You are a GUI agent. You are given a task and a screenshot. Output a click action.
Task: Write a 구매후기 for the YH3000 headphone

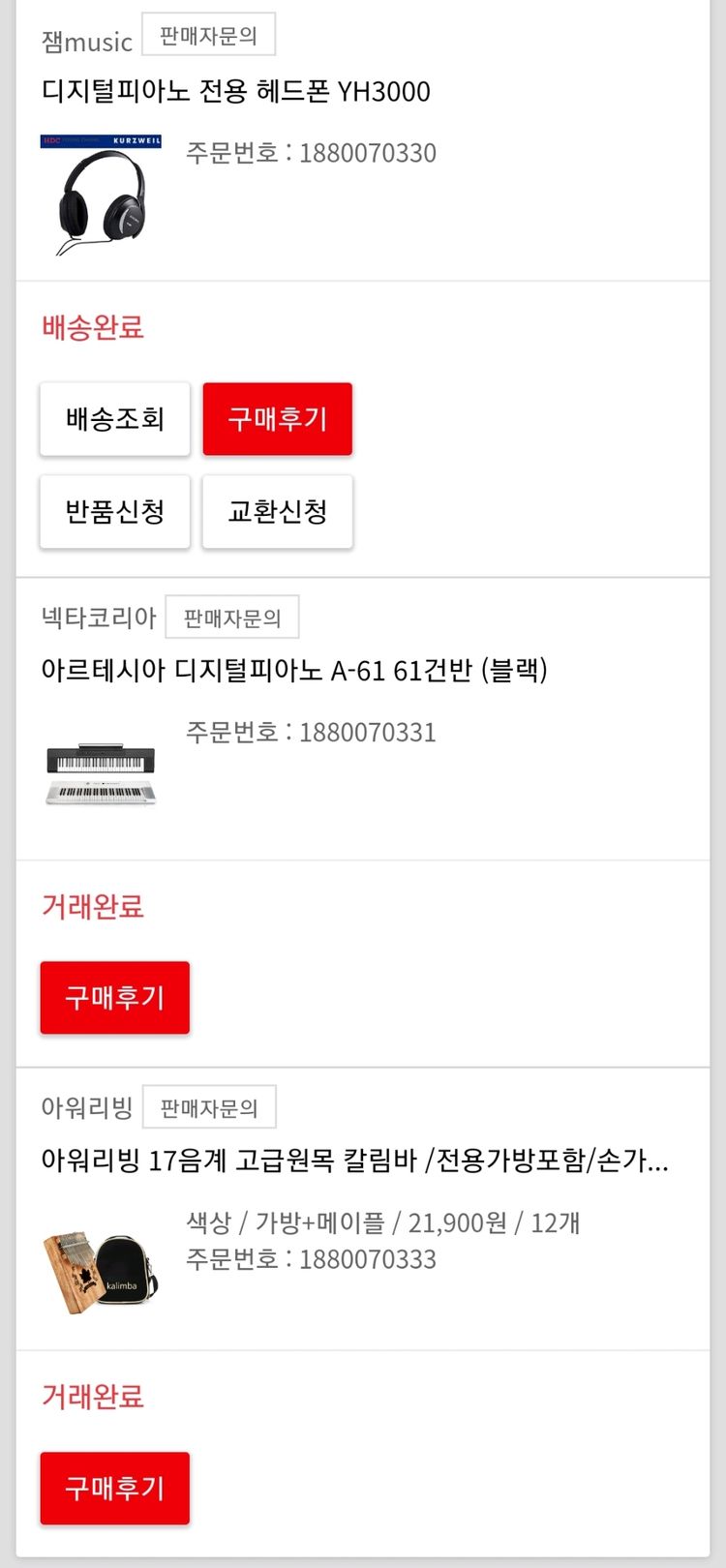[277, 419]
